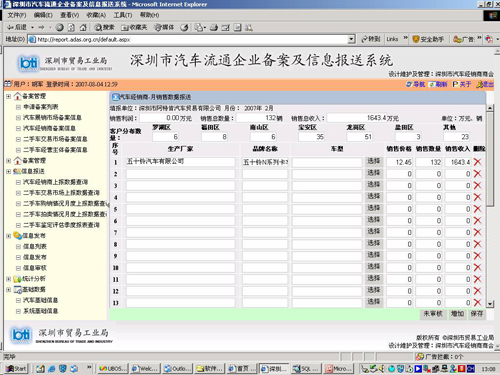Click the 导航 navigation link

point(415,84)
